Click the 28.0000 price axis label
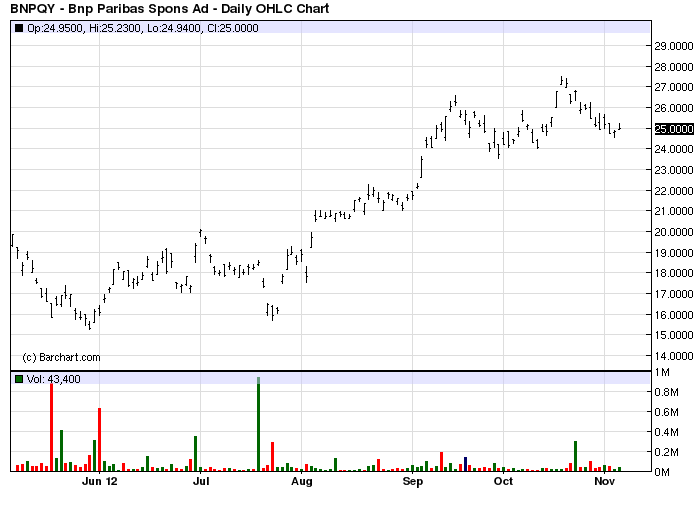 [674, 67]
